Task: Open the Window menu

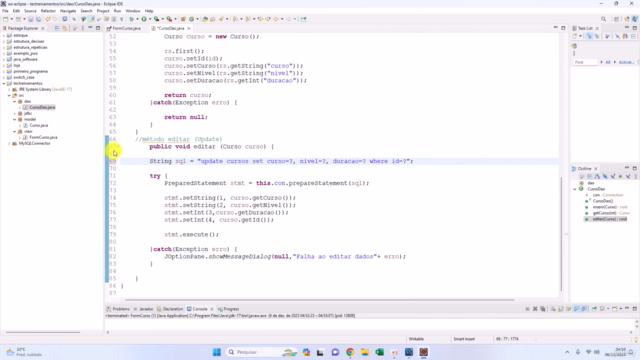Action: pyautogui.click(x=133, y=11)
